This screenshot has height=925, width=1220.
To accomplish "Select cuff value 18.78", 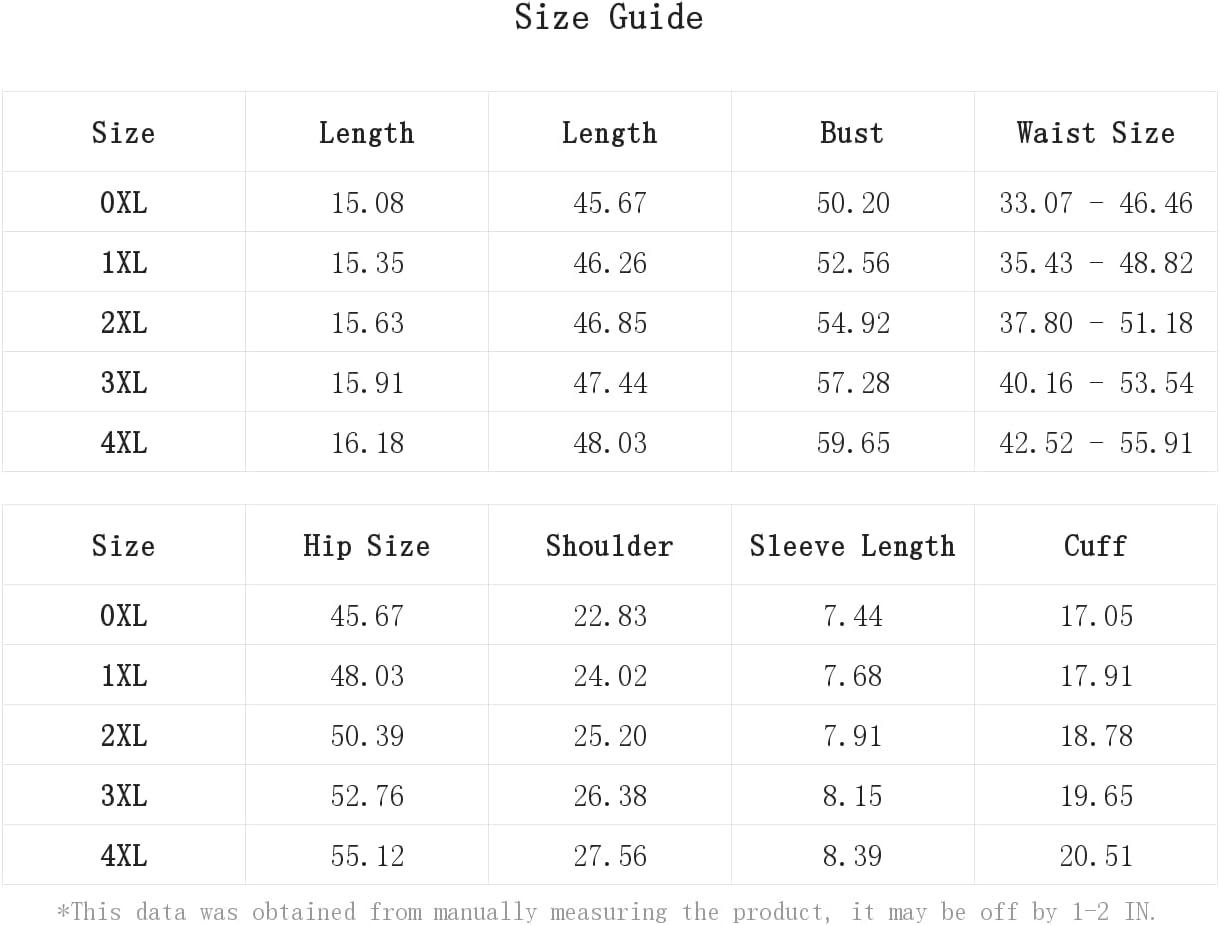I will point(1097,736).
